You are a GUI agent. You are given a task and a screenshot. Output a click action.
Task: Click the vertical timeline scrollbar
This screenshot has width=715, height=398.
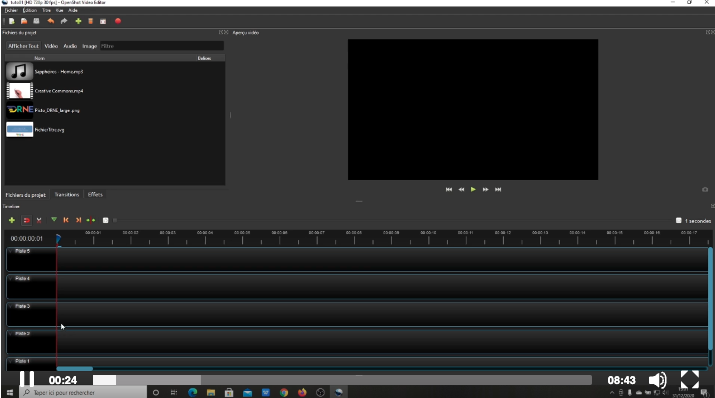pyautogui.click(x=710, y=299)
